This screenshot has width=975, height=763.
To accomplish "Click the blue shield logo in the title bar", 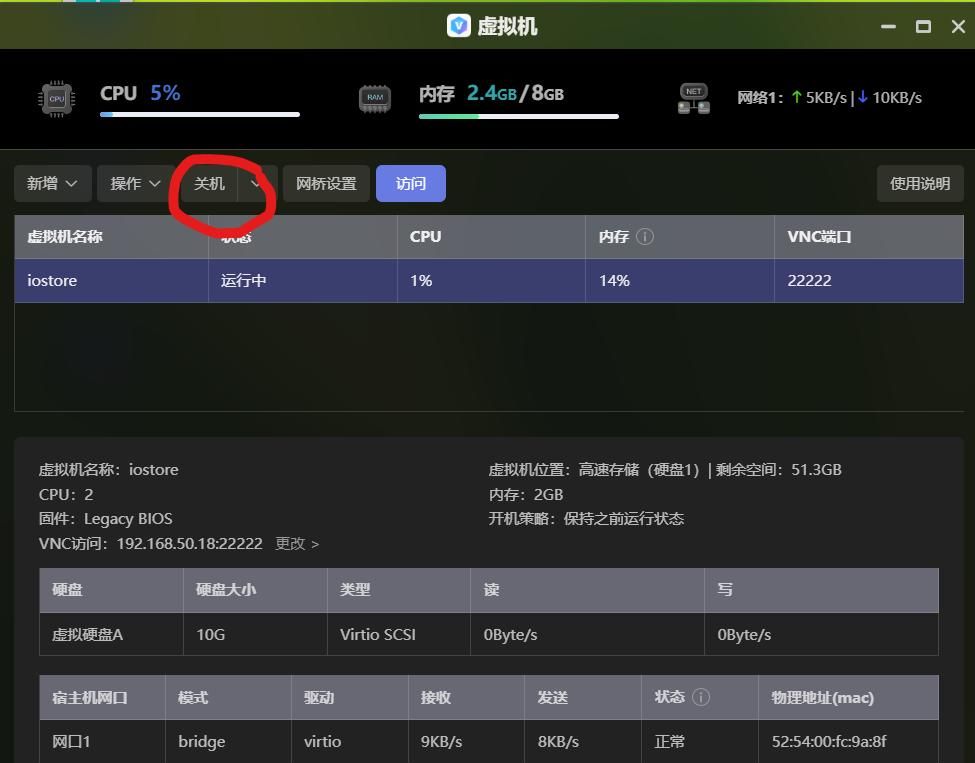I will (x=458, y=26).
